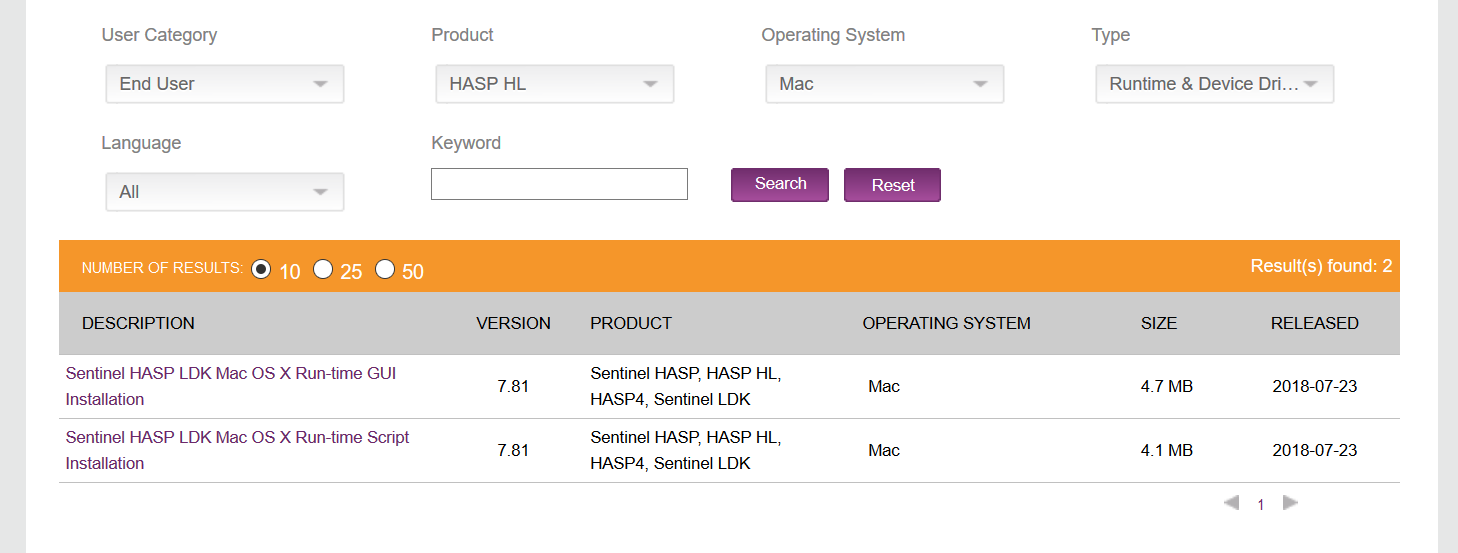Image resolution: width=1458 pixels, height=553 pixels.
Task: Click the DESCRIPTION column header
Action: [x=138, y=323]
